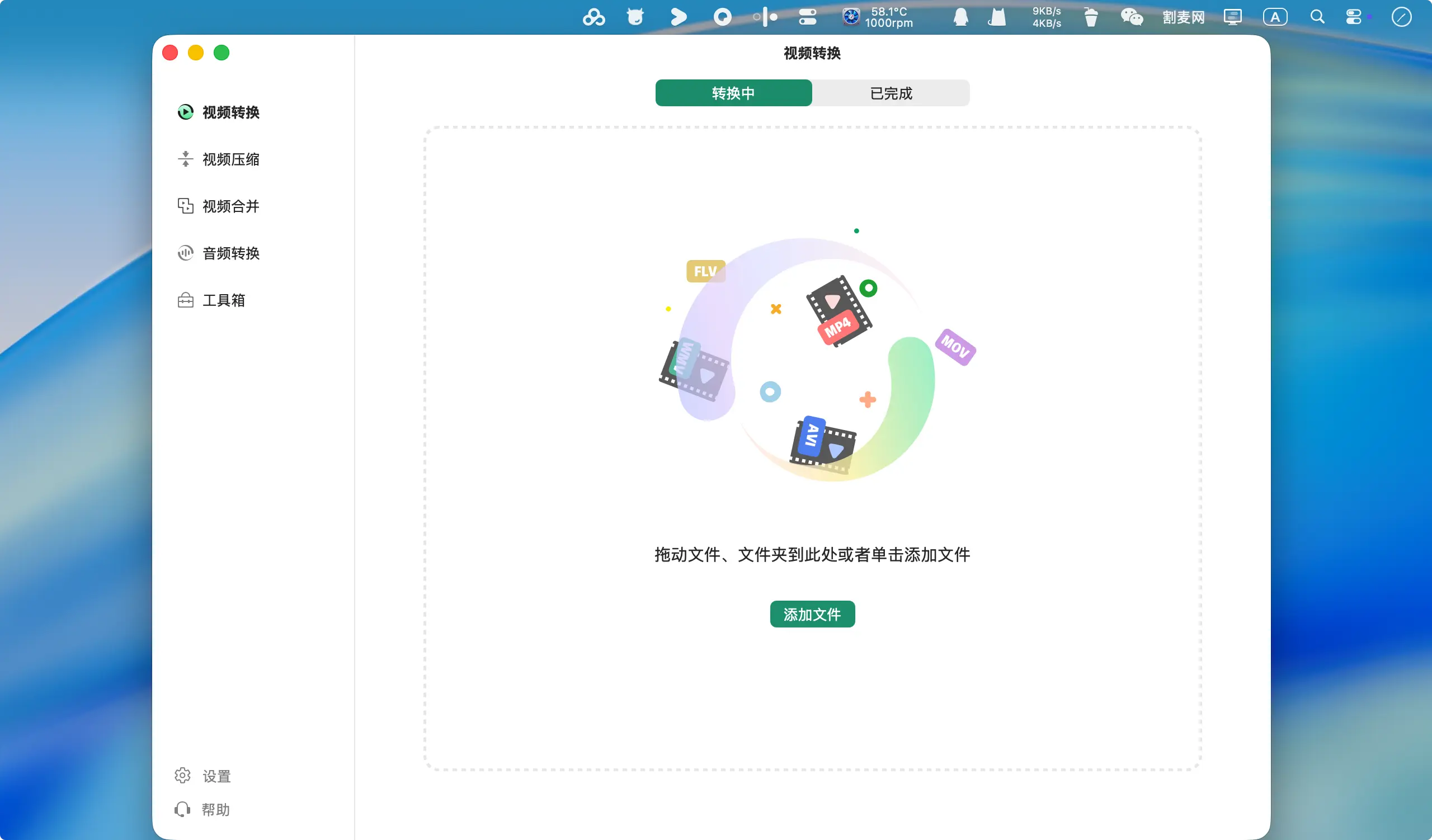This screenshot has width=1432, height=840.
Task: Click the 设置 gear icon
Action: click(182, 775)
